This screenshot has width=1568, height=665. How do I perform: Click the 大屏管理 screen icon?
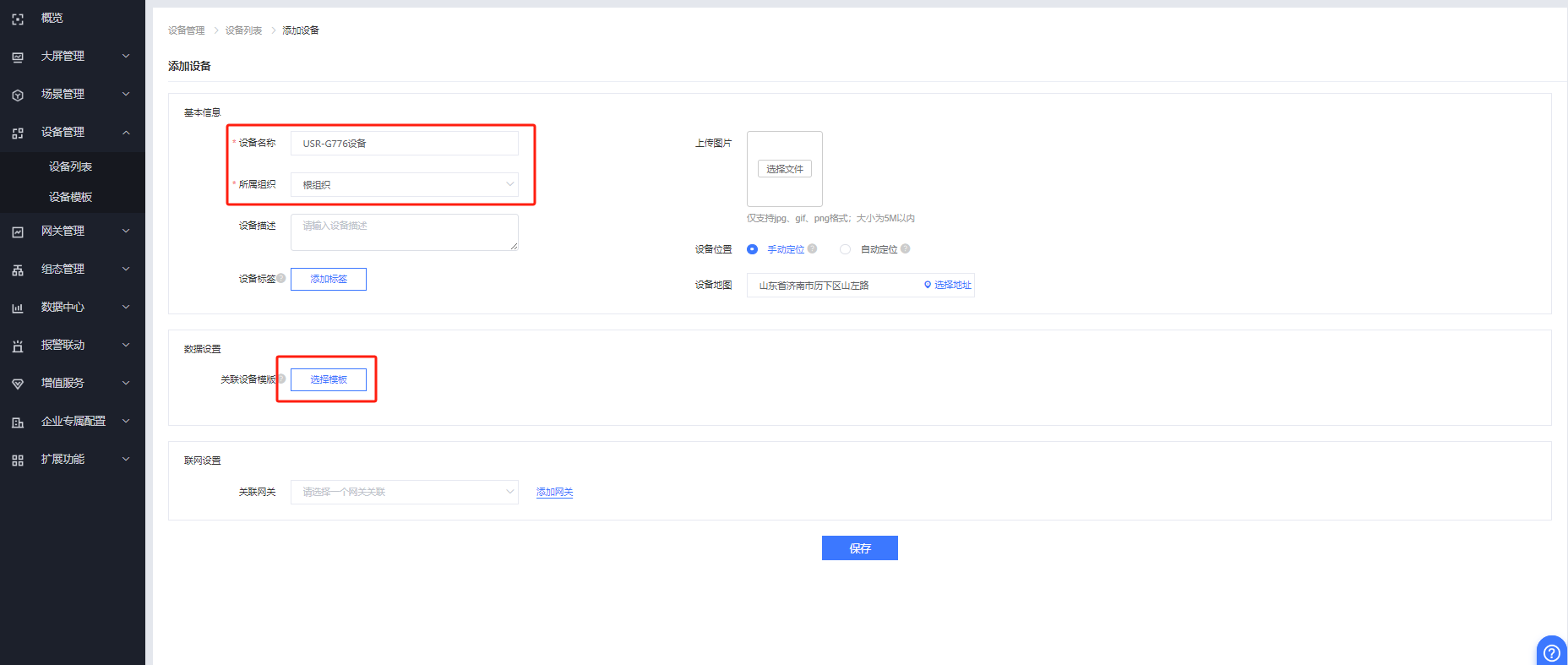point(18,57)
